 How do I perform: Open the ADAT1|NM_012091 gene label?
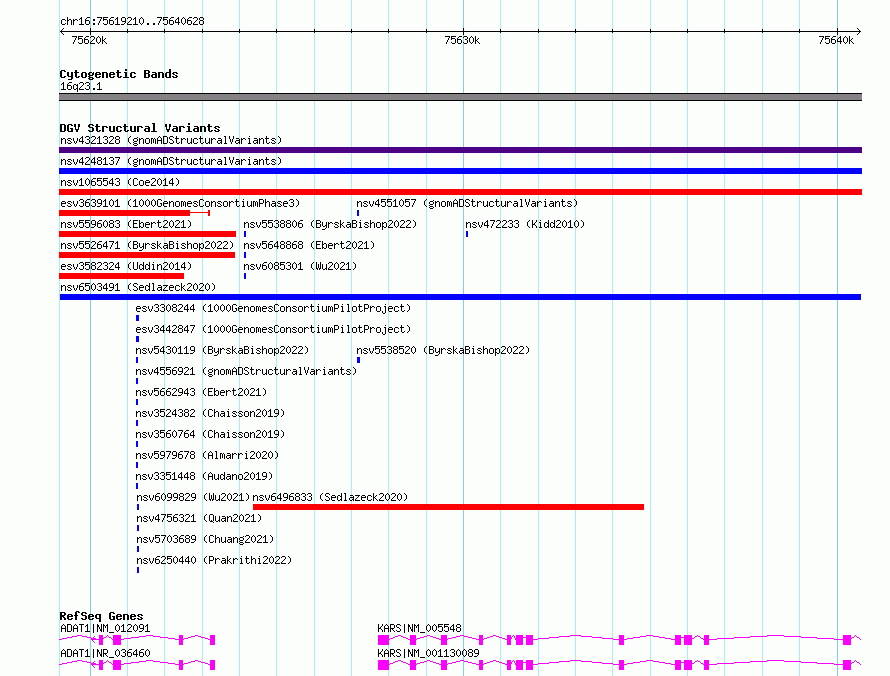[105, 628]
